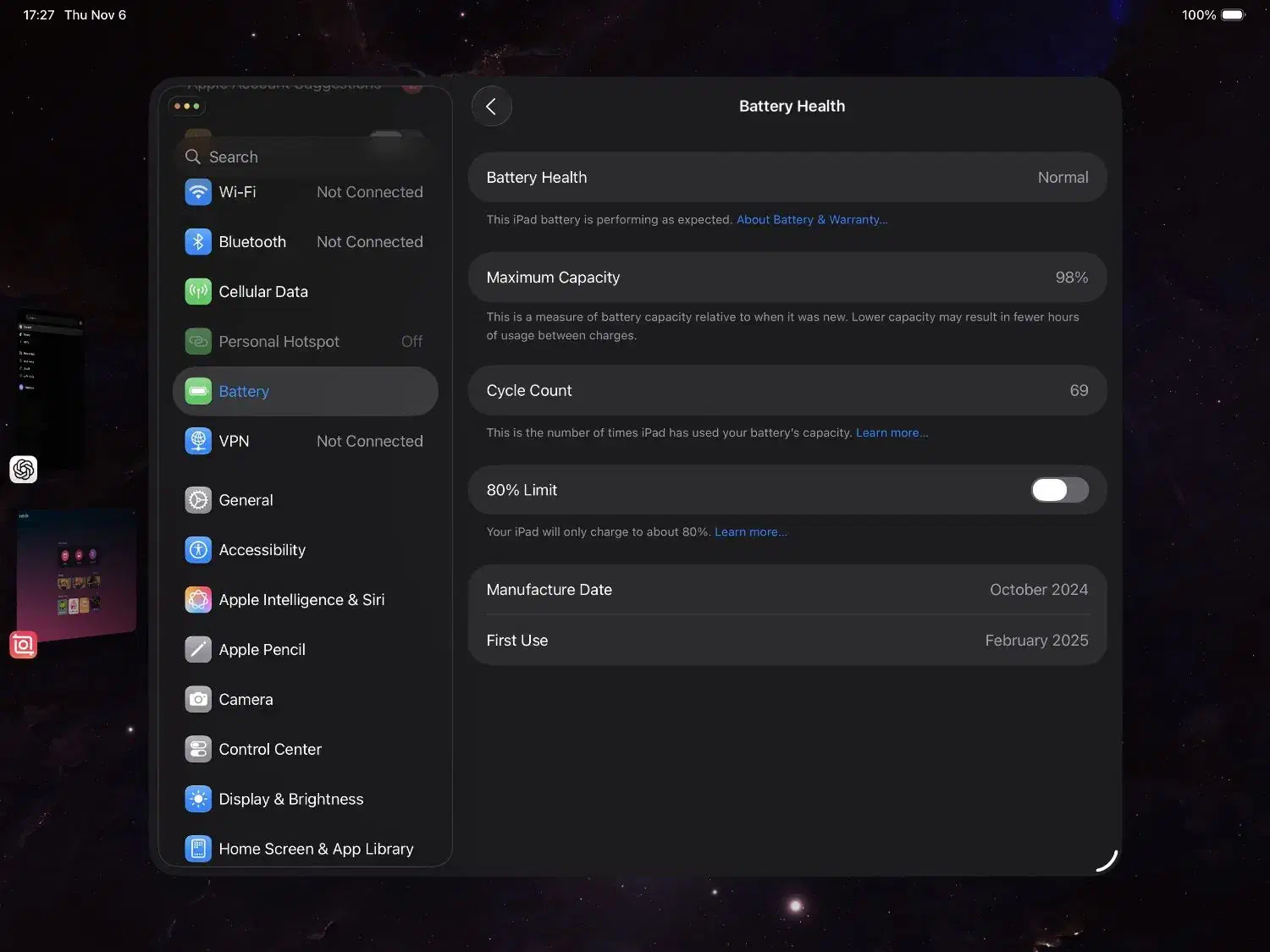Click the Wi-Fi settings icon

pos(198,192)
